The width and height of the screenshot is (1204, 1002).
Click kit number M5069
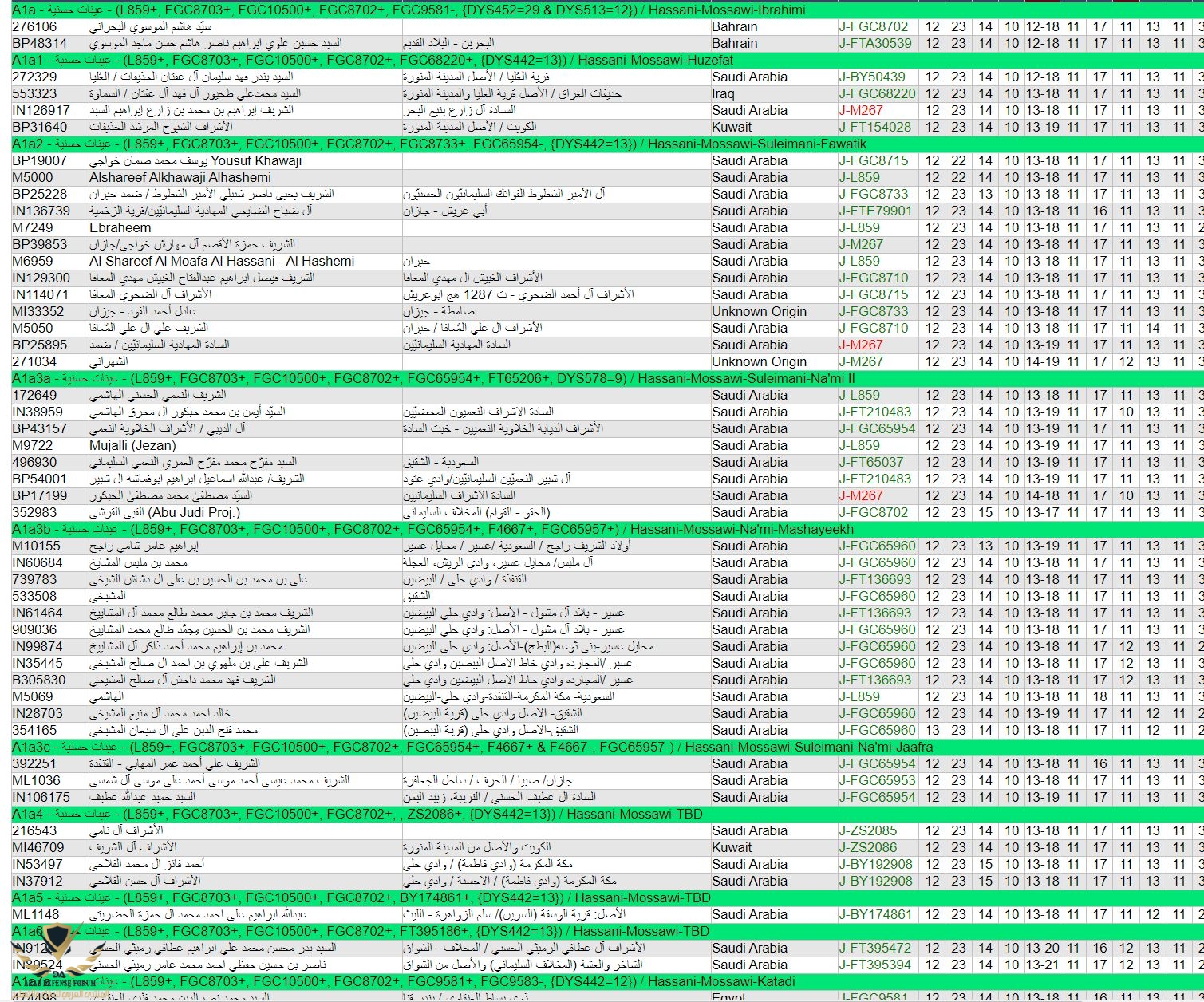[x=33, y=697]
